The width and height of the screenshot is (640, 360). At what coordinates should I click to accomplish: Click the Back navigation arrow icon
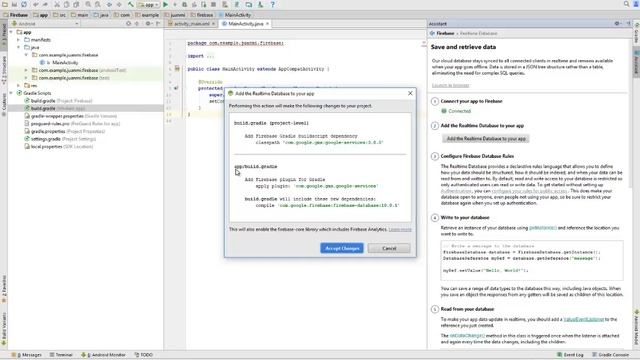click(x=109, y=4)
